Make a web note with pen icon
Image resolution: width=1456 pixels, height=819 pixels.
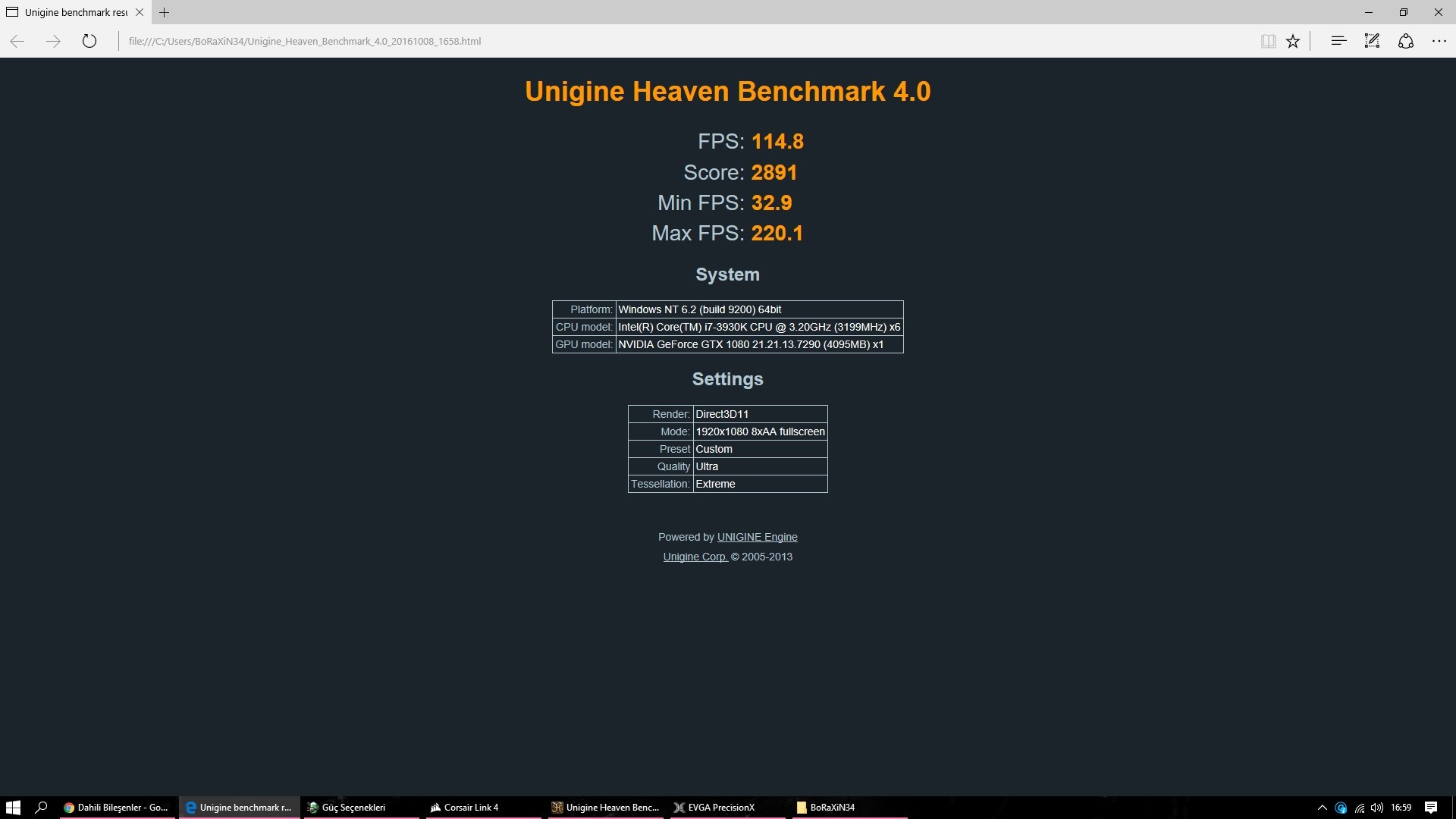[1372, 41]
